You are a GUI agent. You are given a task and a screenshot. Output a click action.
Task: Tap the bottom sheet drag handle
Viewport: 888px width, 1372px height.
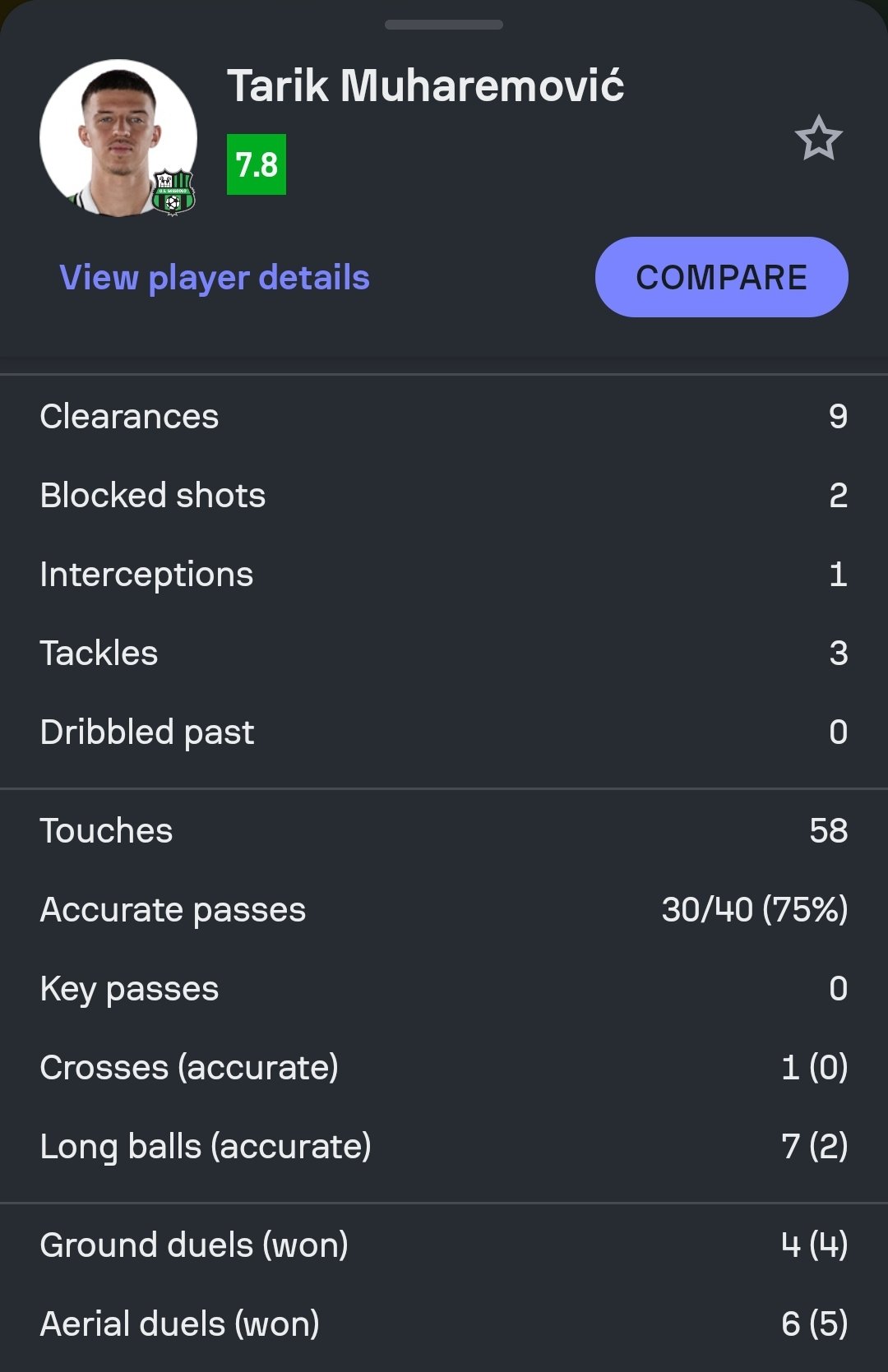pyautogui.click(x=444, y=25)
